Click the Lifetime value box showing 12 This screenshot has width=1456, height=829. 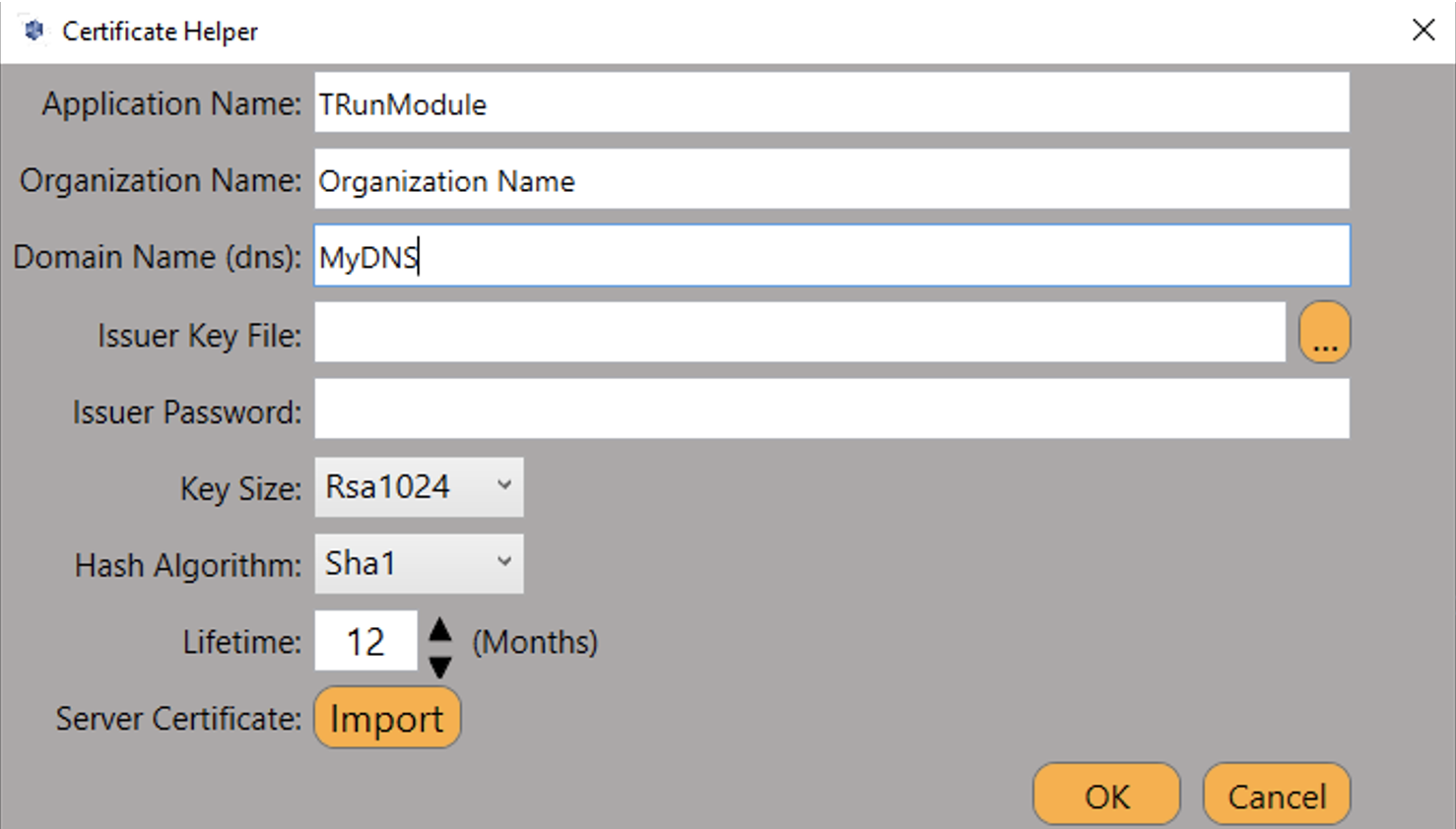(365, 642)
